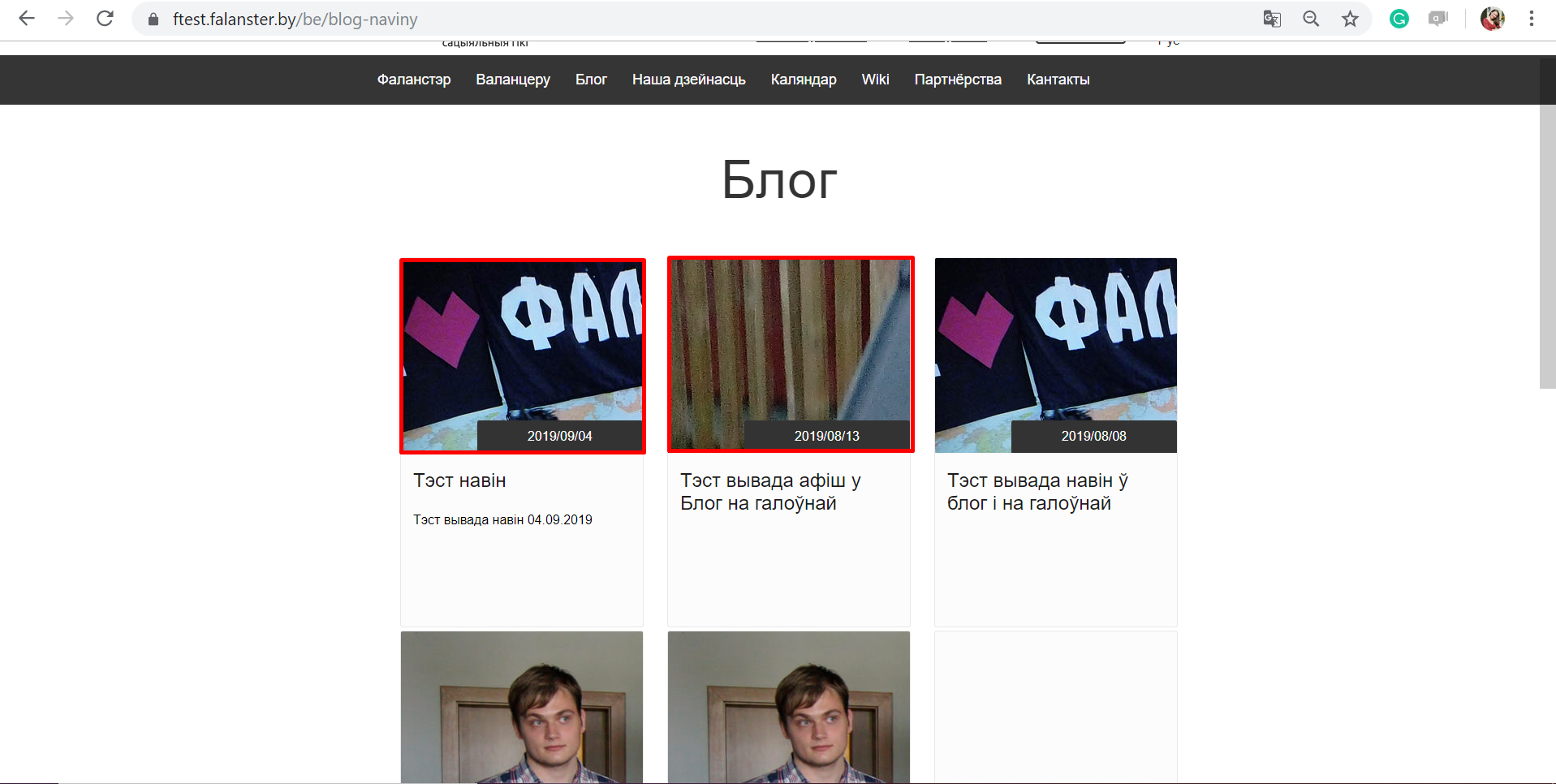Open the Grammarly extension icon

[1399, 19]
